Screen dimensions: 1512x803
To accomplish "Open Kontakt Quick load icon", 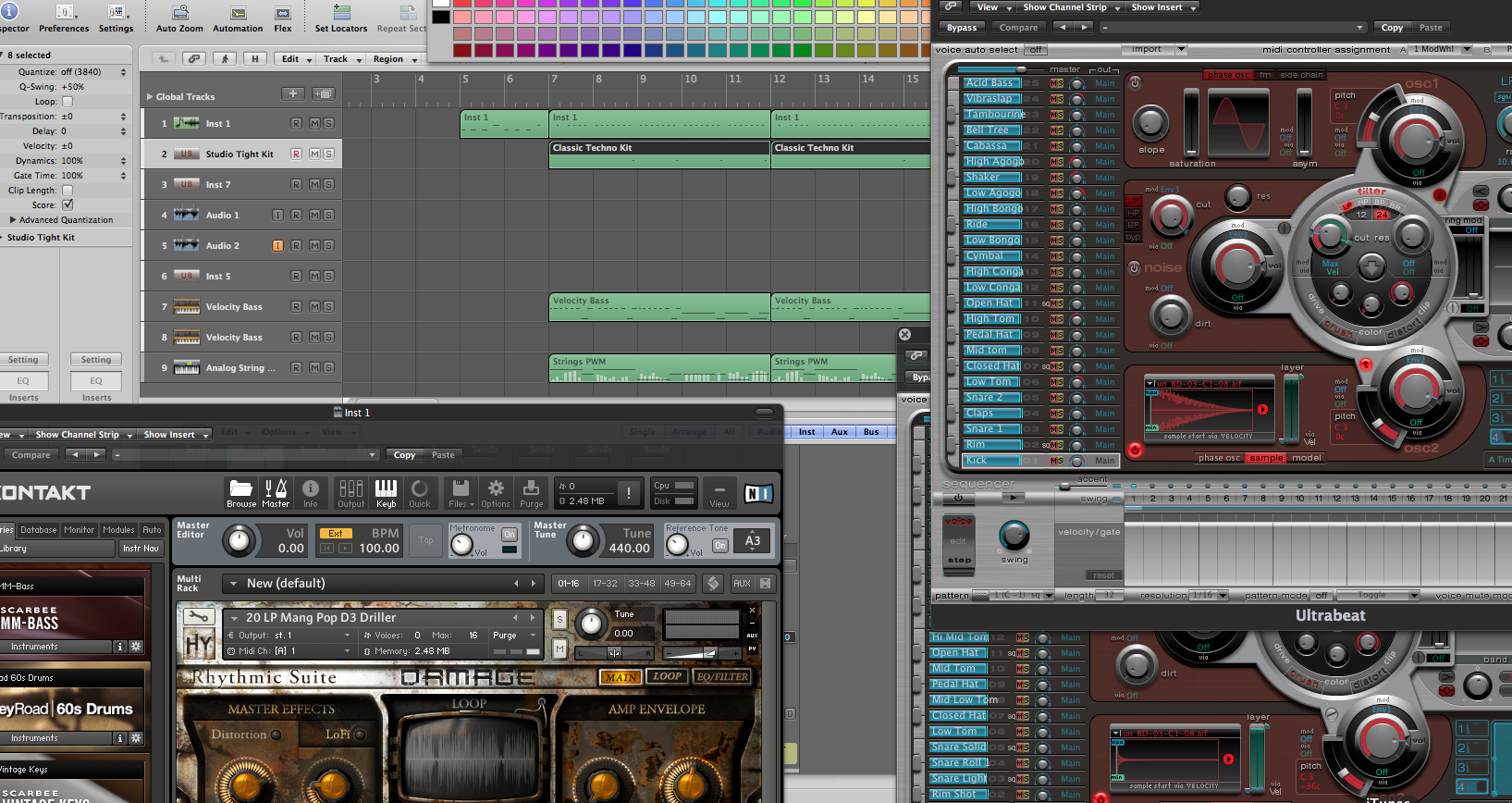I will (420, 493).
